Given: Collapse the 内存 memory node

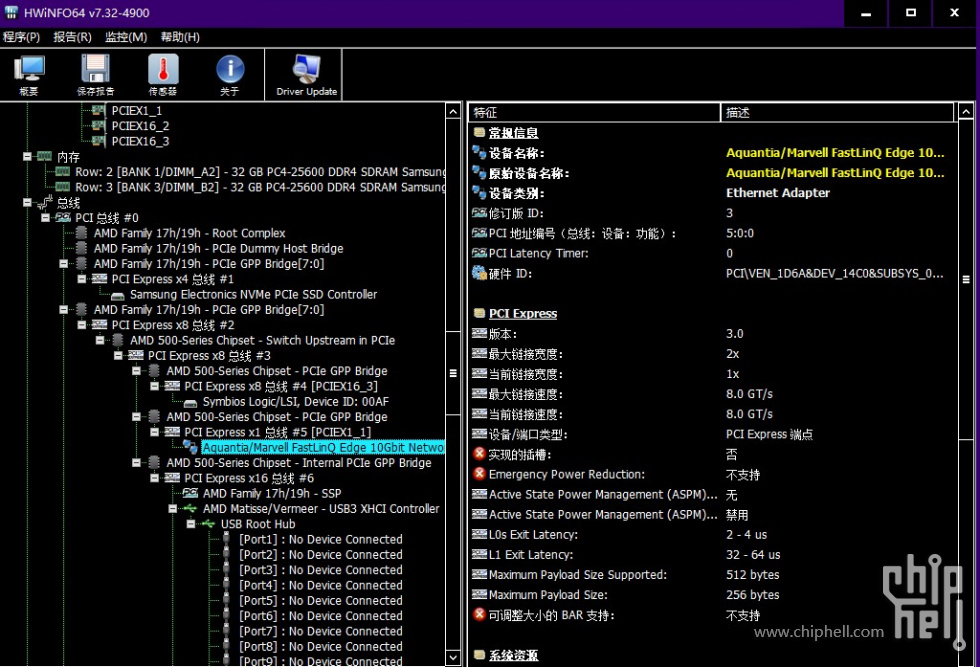Looking at the screenshot, I should click(27, 156).
